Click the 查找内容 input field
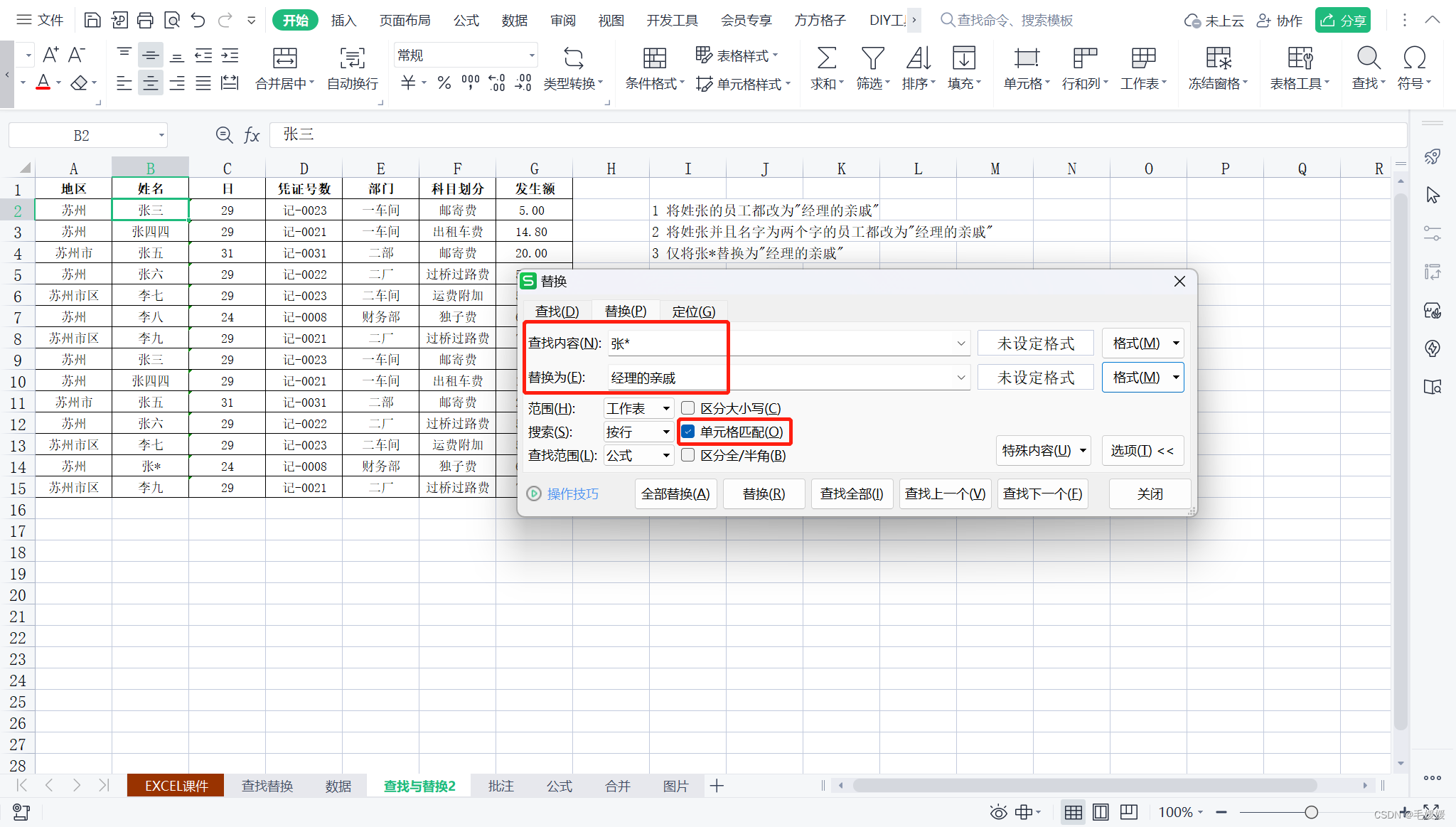The width and height of the screenshot is (1456, 827). point(782,343)
